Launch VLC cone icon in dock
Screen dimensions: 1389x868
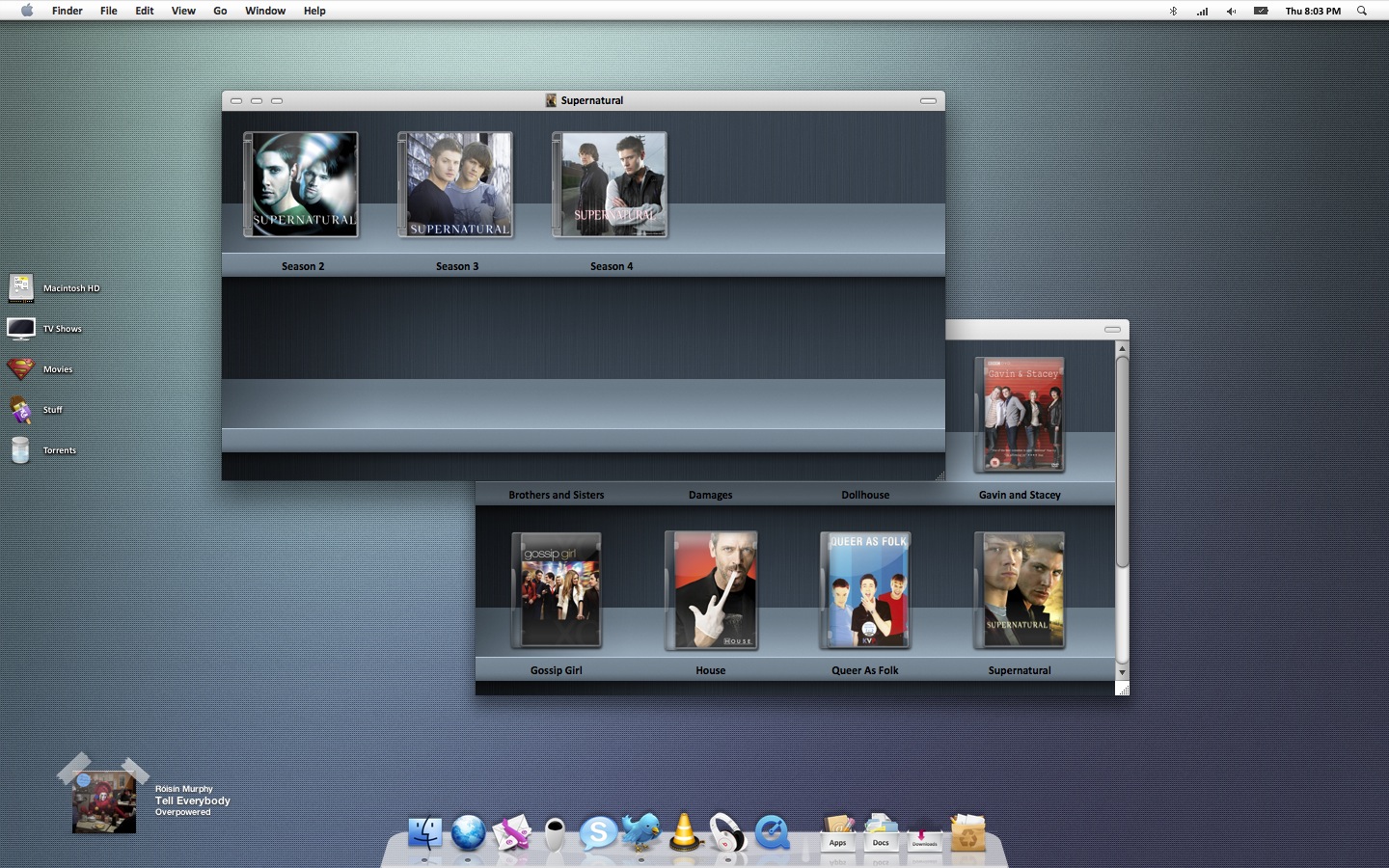(x=685, y=832)
